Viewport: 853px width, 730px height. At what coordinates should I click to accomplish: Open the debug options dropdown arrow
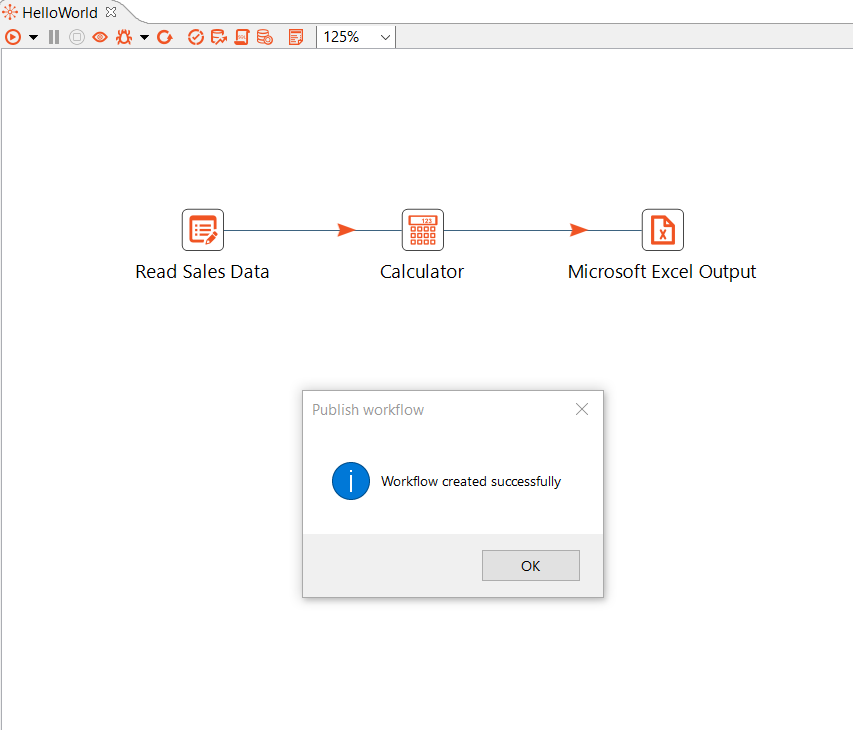(144, 38)
